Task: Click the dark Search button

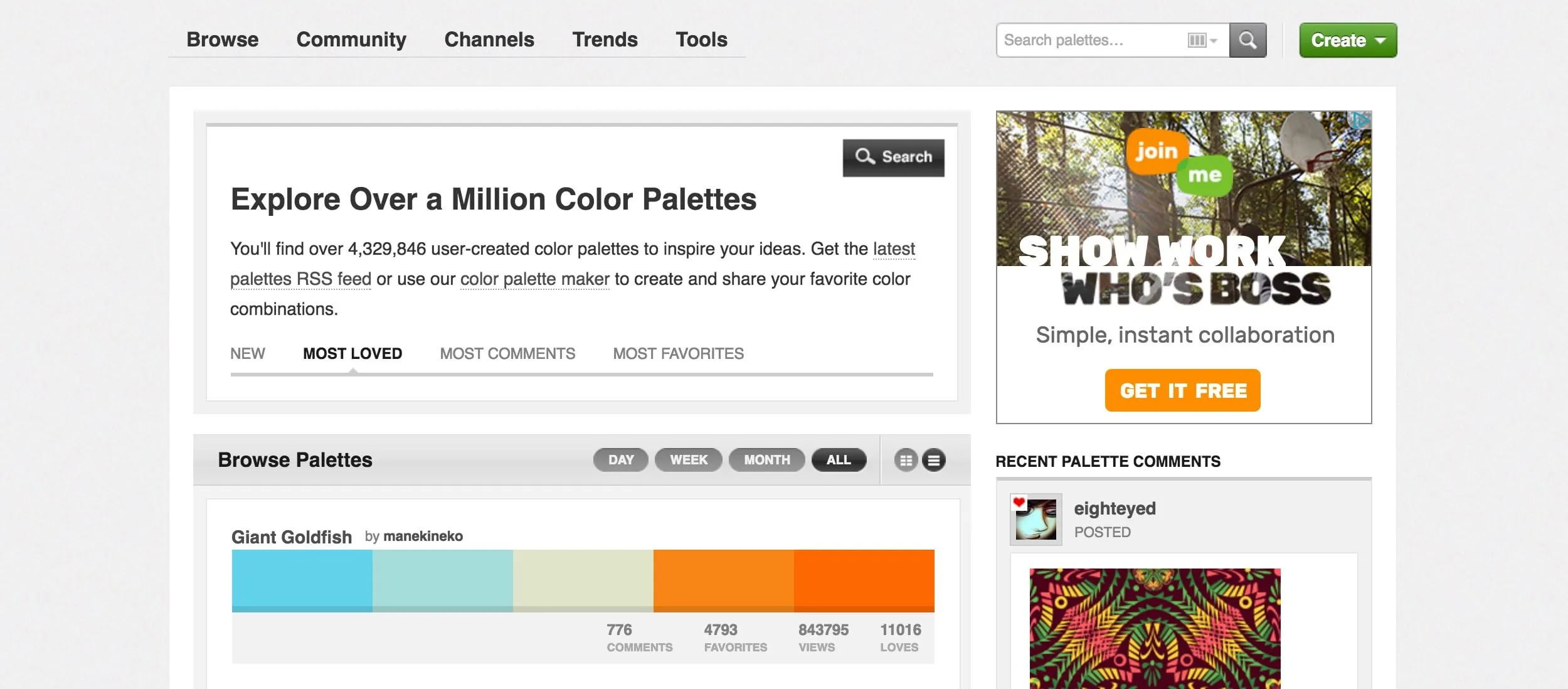Action: [x=893, y=158]
